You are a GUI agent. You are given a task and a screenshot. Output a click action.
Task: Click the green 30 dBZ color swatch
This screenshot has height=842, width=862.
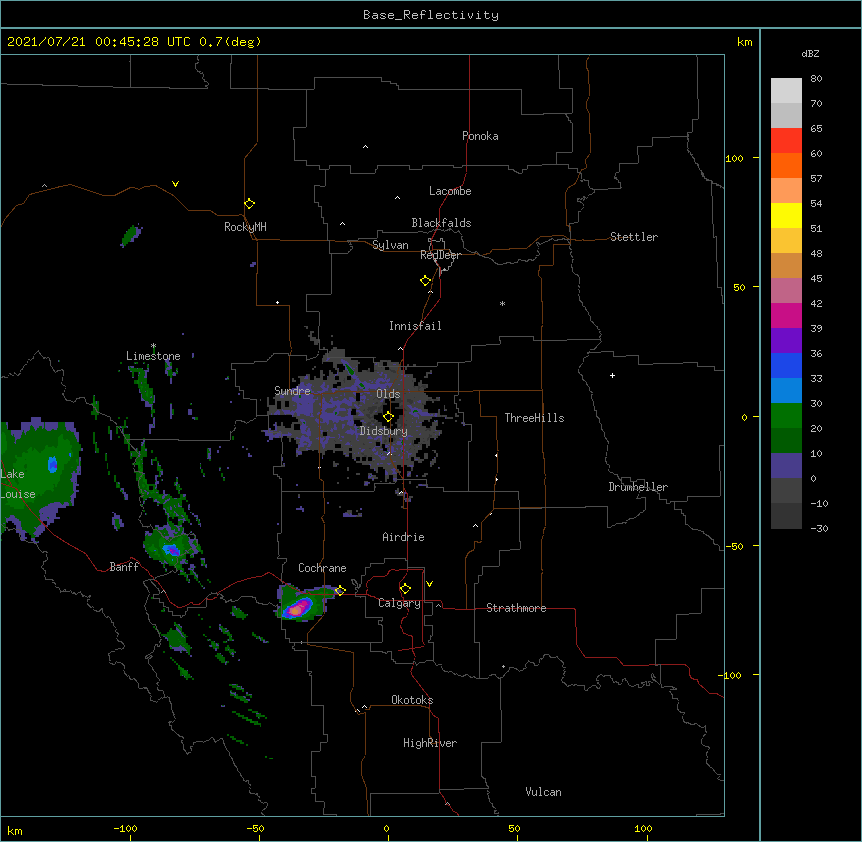pos(786,416)
